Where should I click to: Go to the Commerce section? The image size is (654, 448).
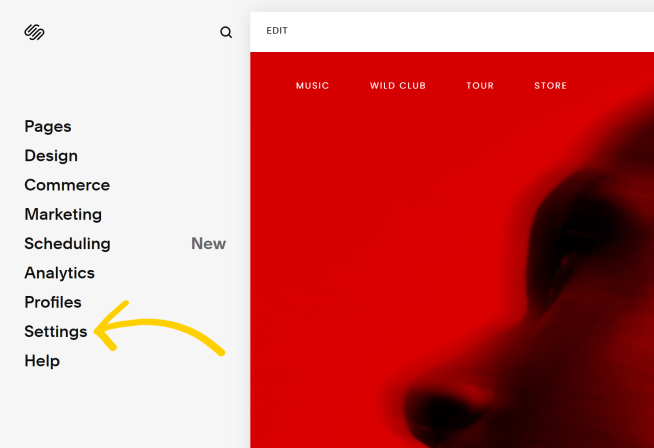[67, 185]
